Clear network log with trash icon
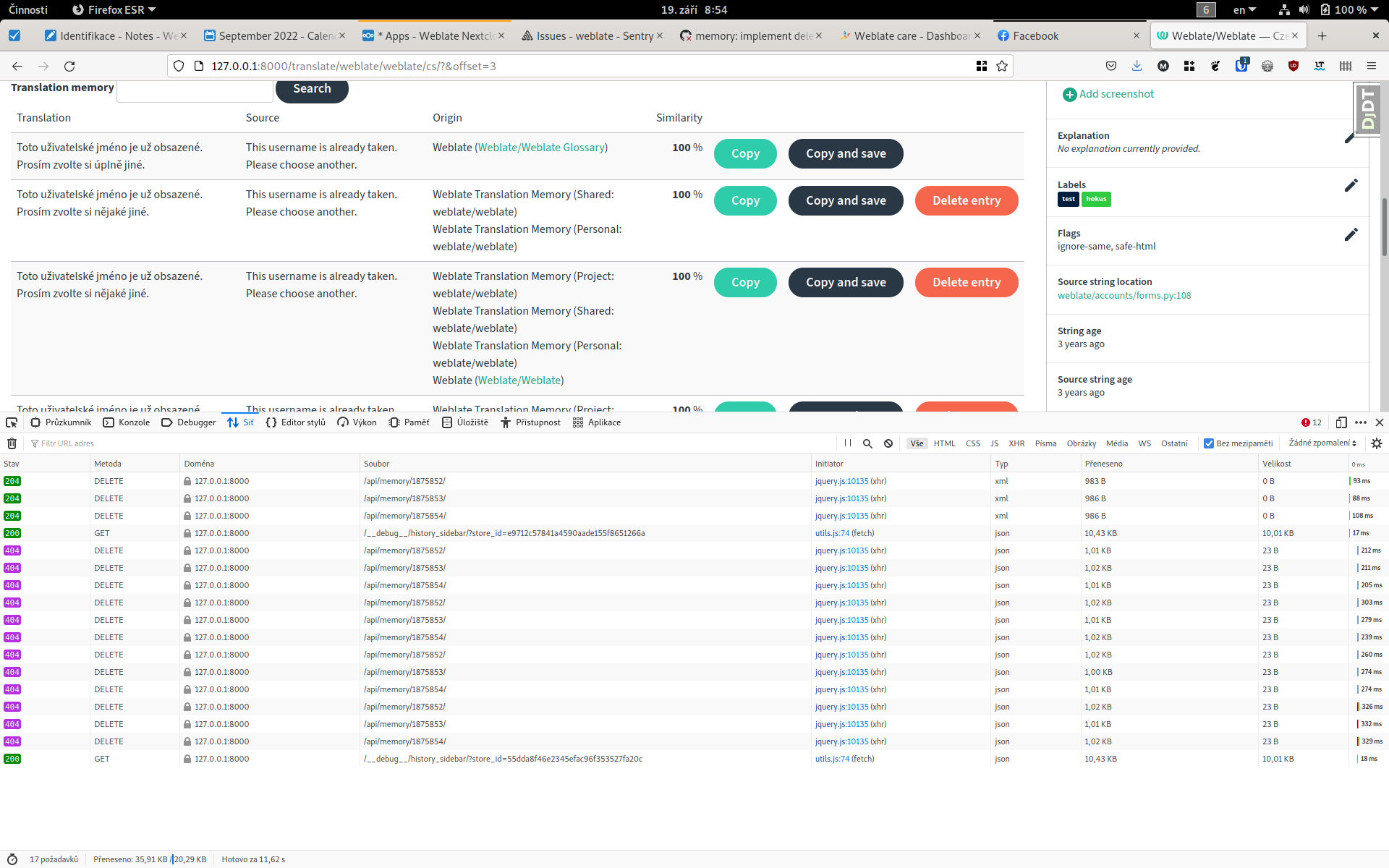 point(12,443)
